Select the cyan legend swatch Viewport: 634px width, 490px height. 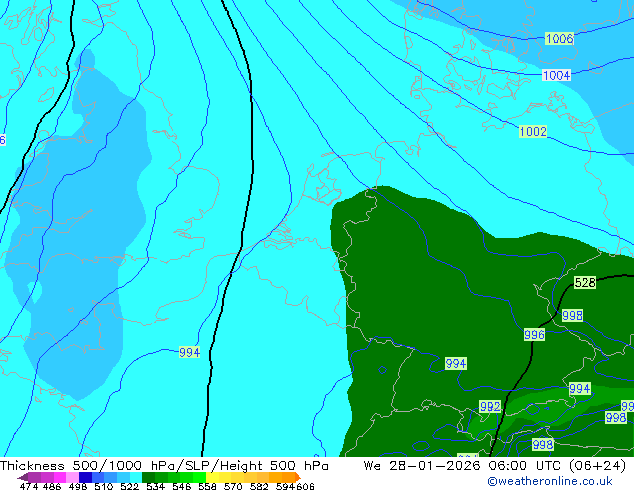pos(136,477)
